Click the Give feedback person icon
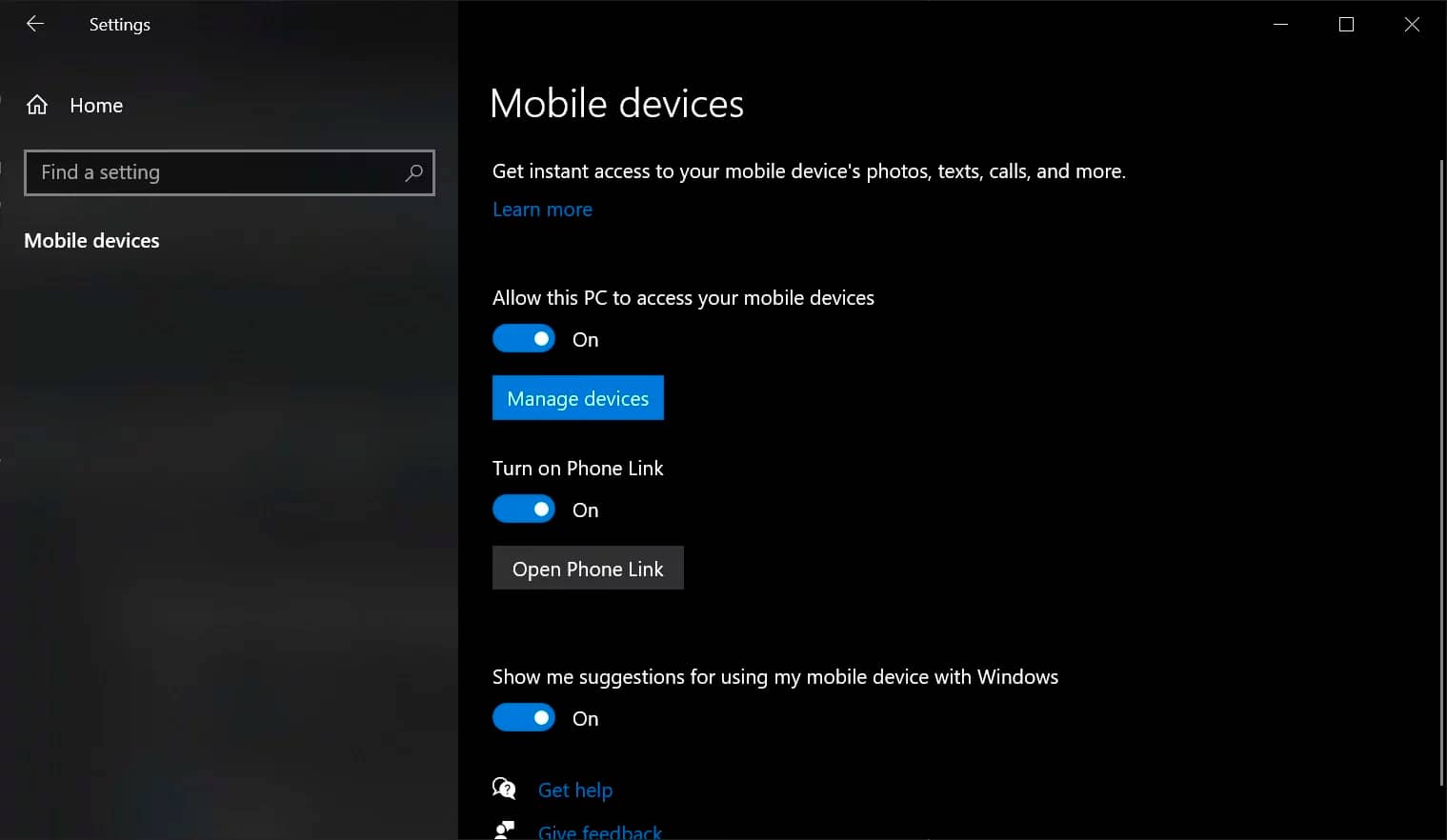 (504, 830)
